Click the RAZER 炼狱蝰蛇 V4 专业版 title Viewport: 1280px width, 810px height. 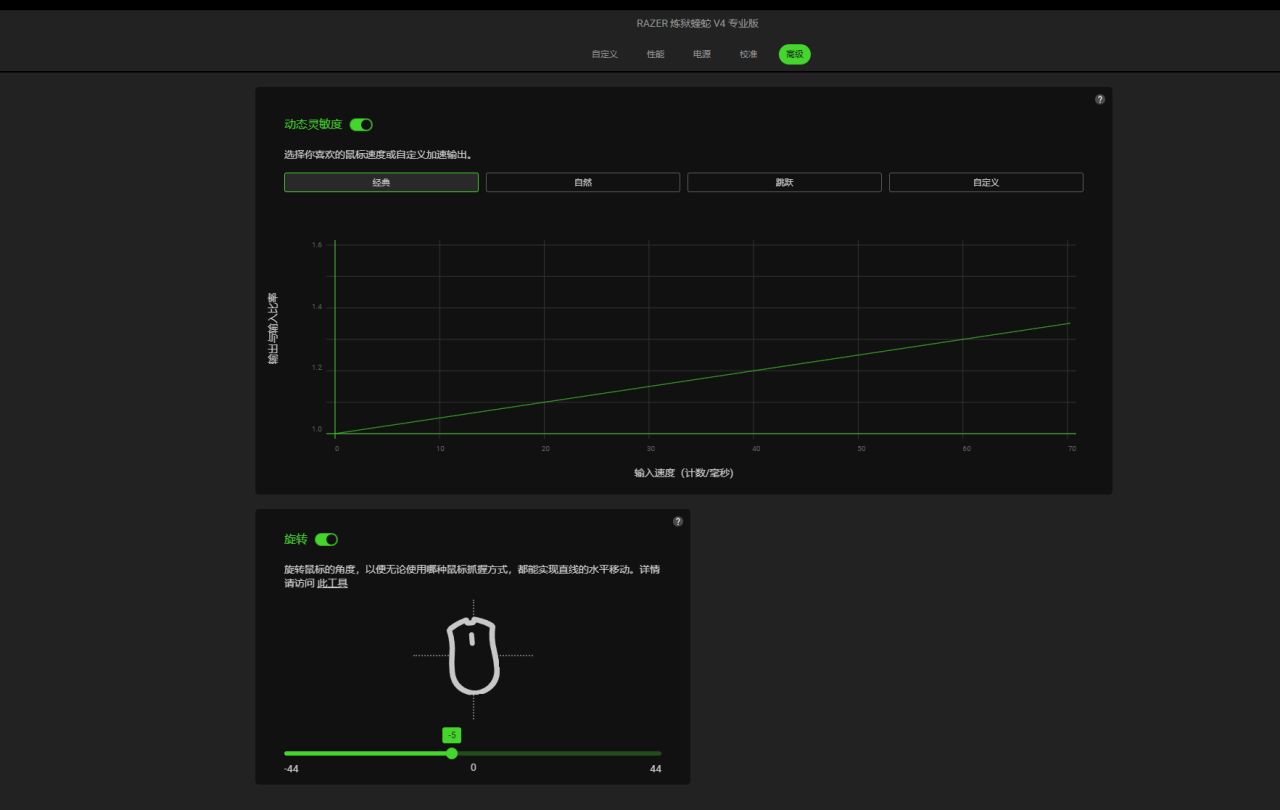tap(698, 23)
